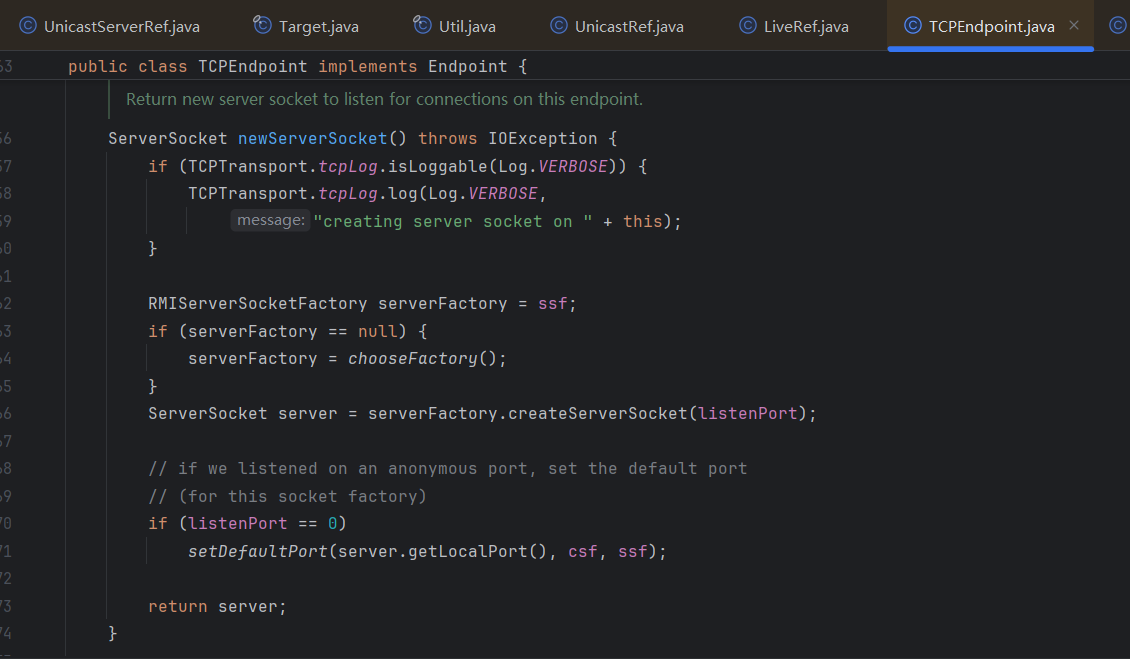1130x659 pixels.
Task: Open the LiveRef.java tab
Action: pyautogui.click(x=805, y=27)
